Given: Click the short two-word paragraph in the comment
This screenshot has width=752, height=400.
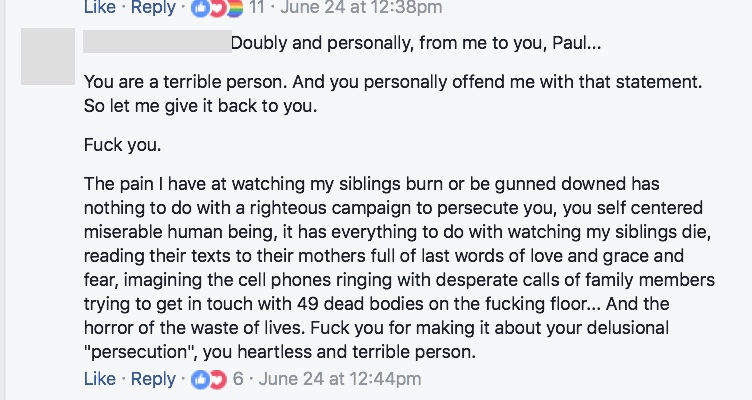Looking at the screenshot, I should tap(122, 145).
